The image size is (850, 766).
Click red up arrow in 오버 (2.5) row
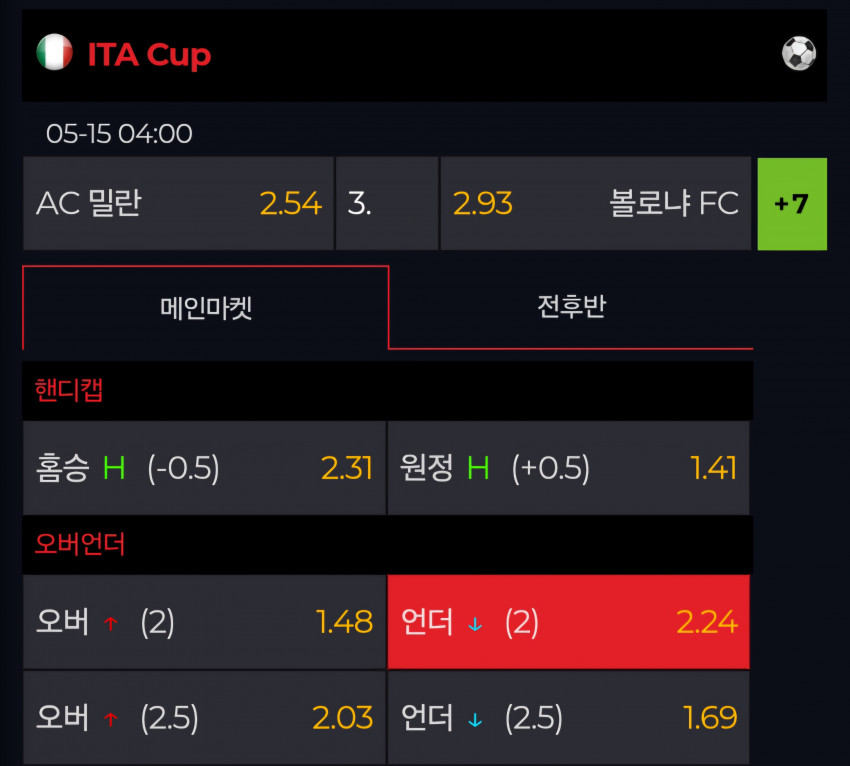[x=111, y=719]
